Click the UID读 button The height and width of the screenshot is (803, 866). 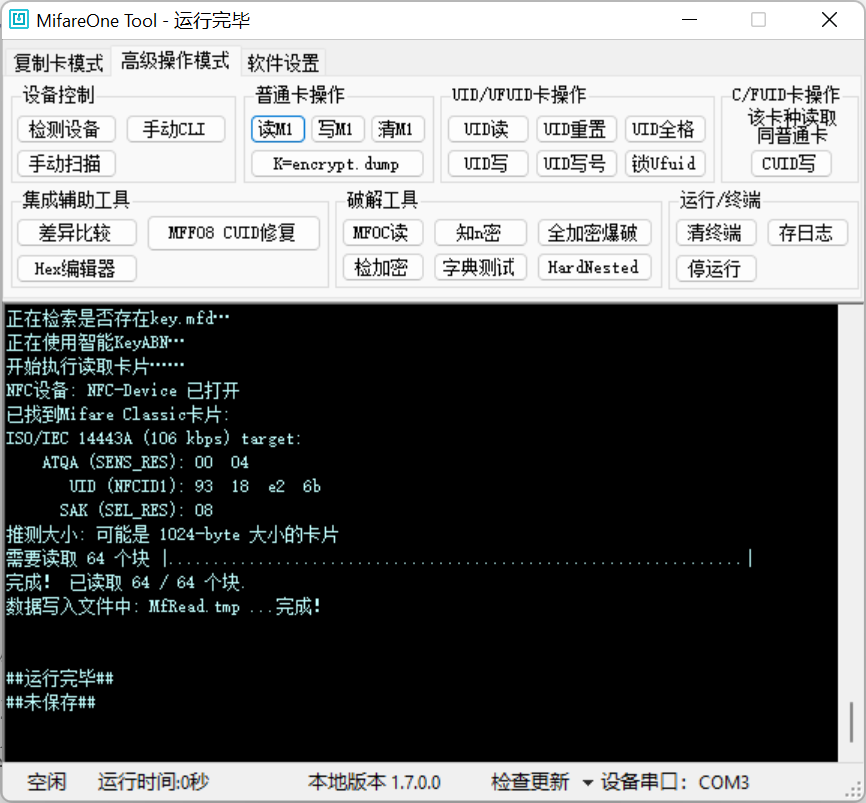point(487,129)
